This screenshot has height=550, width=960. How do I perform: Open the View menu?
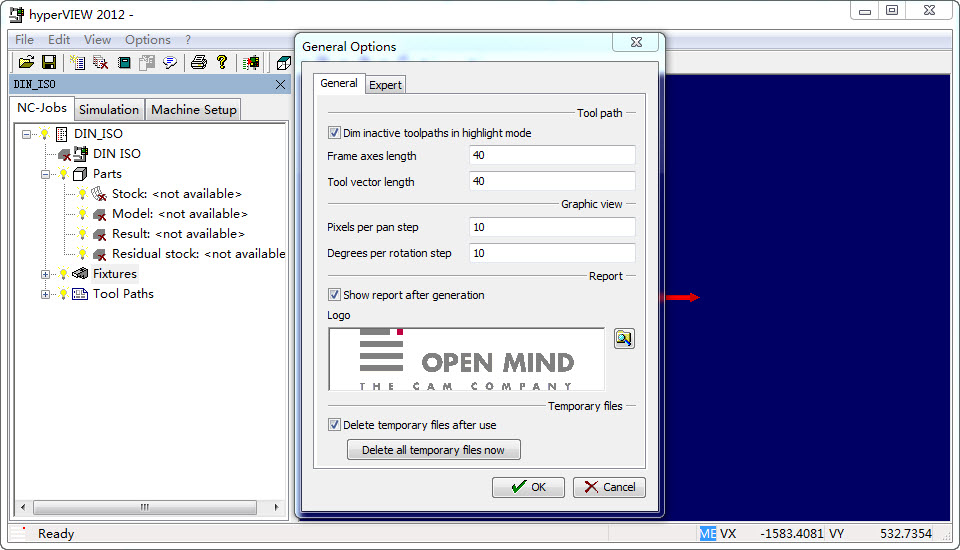tap(97, 40)
